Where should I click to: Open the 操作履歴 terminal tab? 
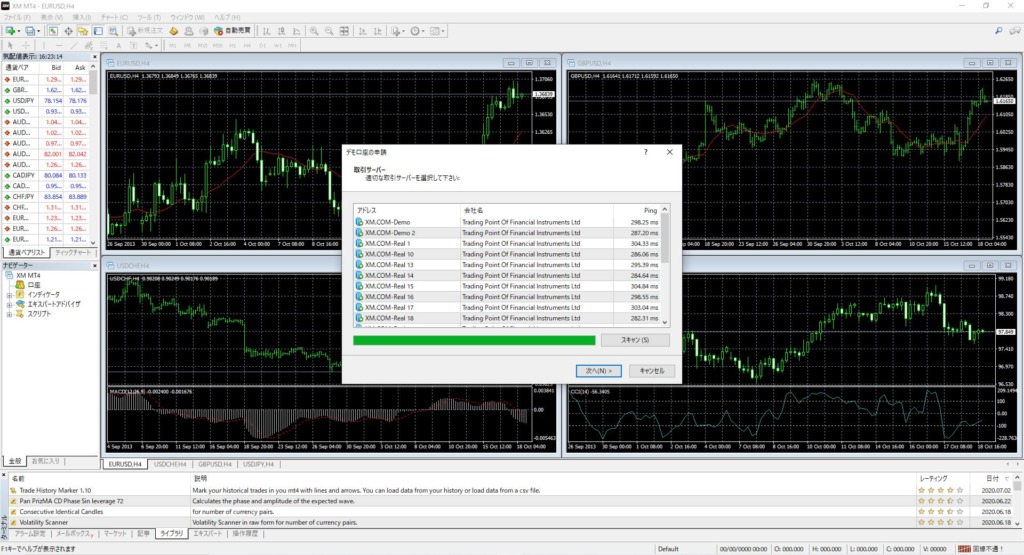coord(246,533)
